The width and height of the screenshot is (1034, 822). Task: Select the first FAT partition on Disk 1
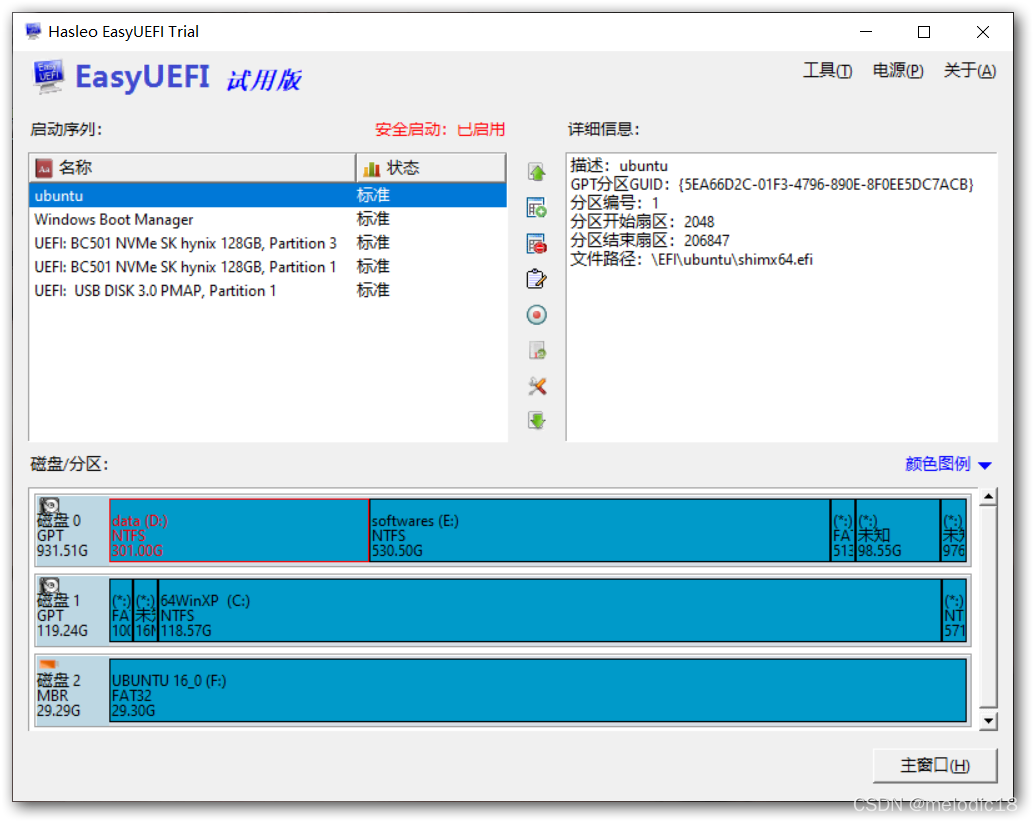pos(121,610)
